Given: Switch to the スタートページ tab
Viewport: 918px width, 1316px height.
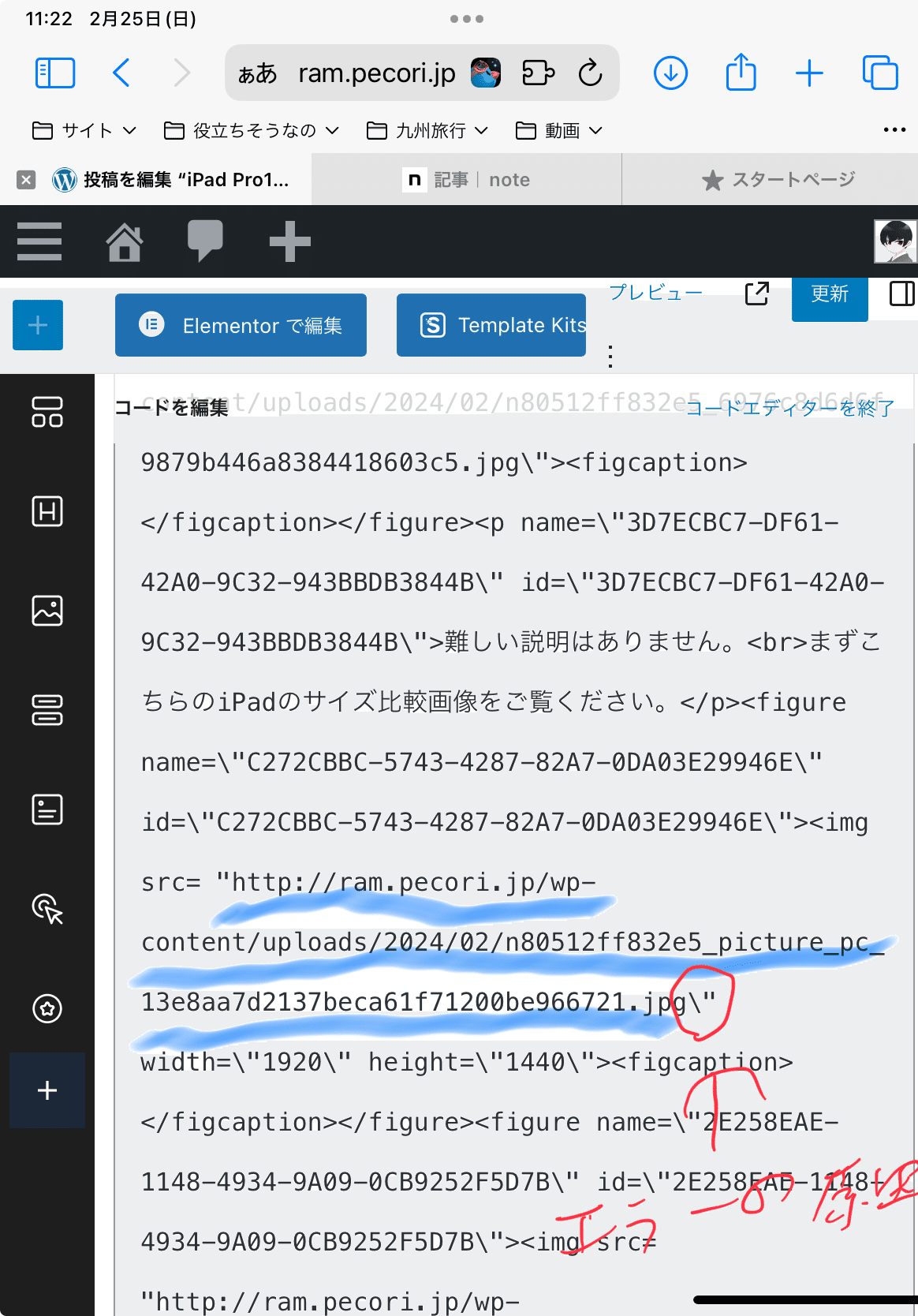Looking at the screenshot, I should coord(778,180).
